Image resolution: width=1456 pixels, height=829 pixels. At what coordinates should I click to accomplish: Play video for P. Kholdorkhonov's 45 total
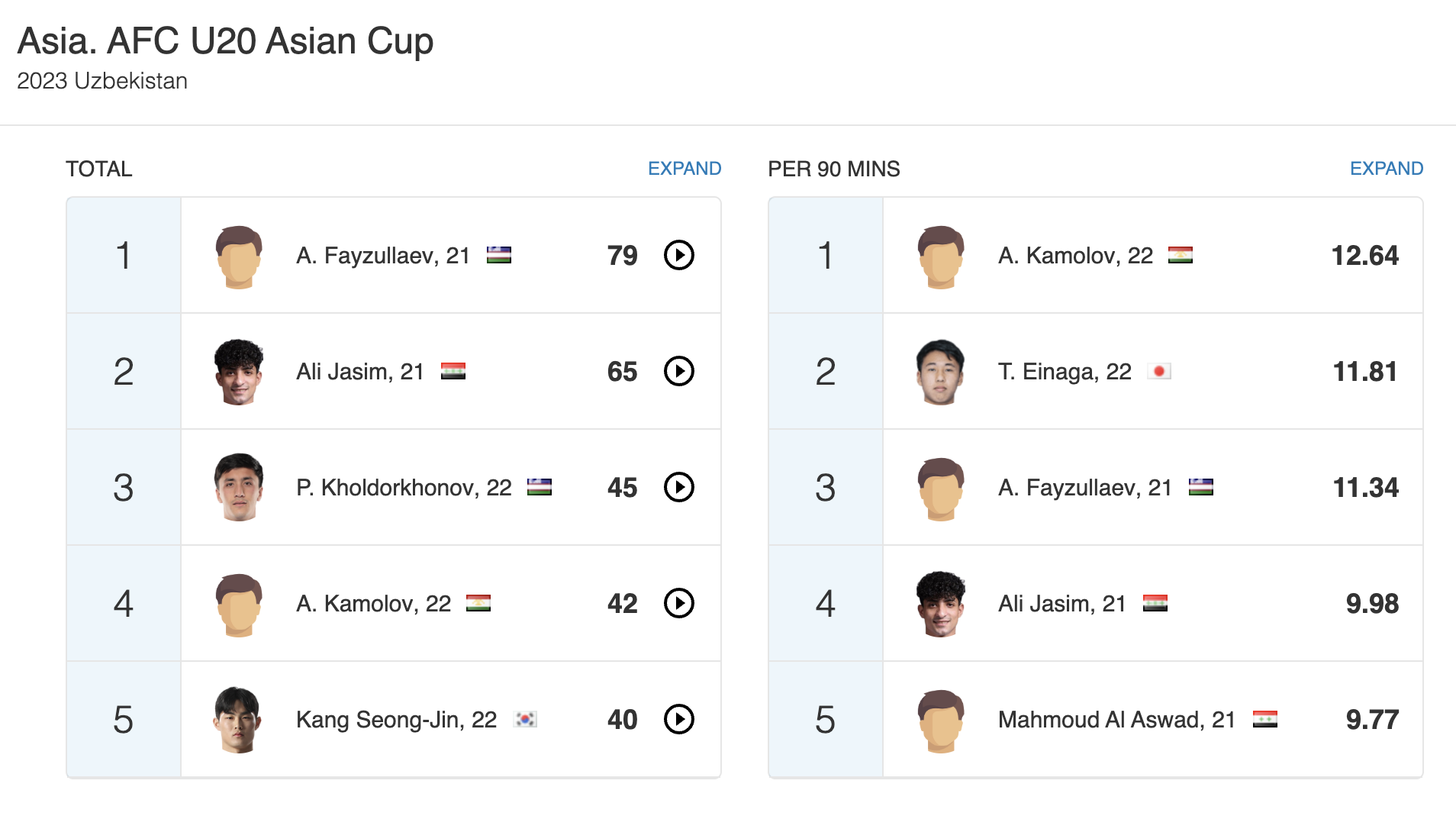tap(678, 487)
